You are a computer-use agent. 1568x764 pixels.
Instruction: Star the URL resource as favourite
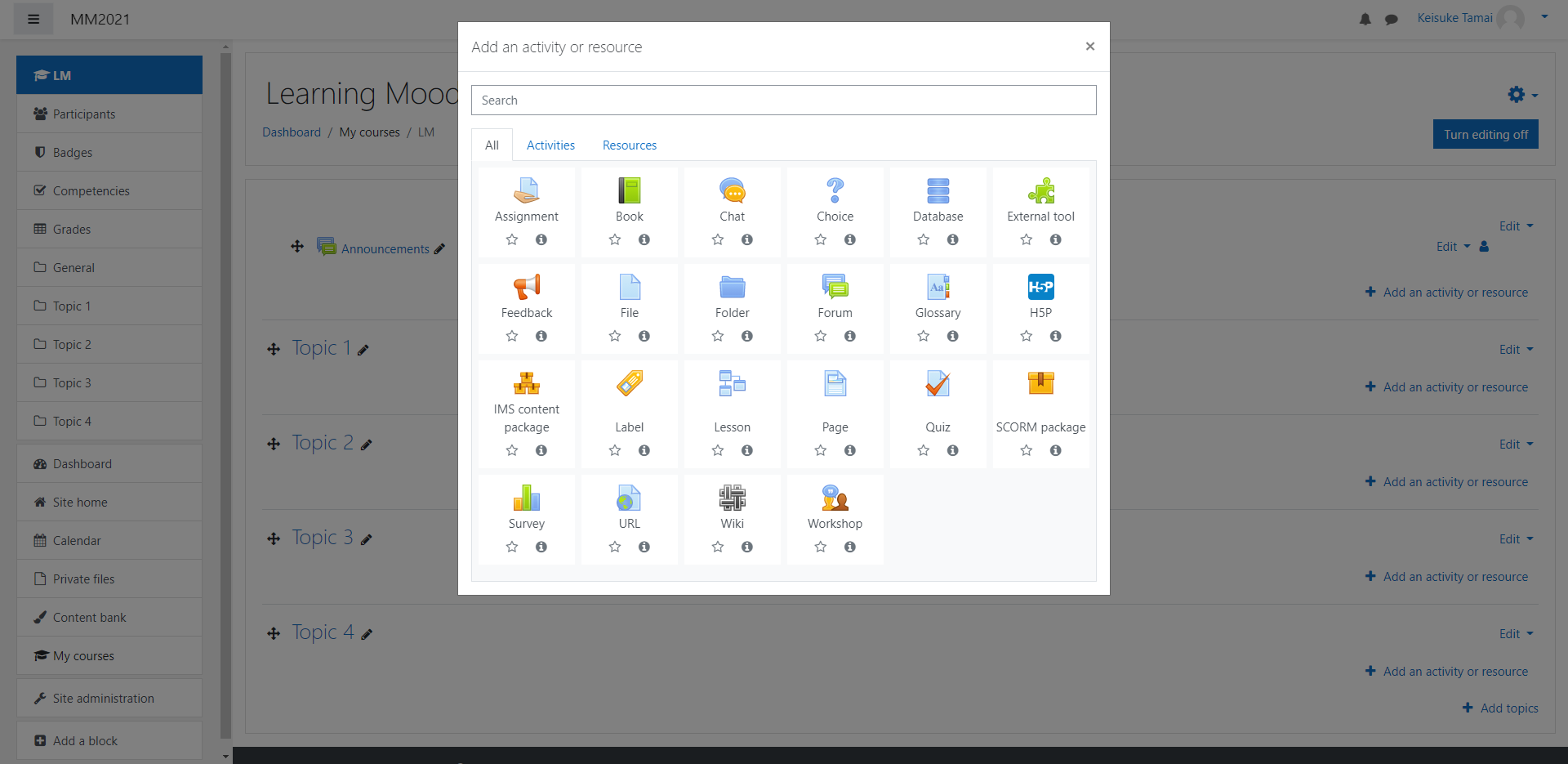pos(615,547)
